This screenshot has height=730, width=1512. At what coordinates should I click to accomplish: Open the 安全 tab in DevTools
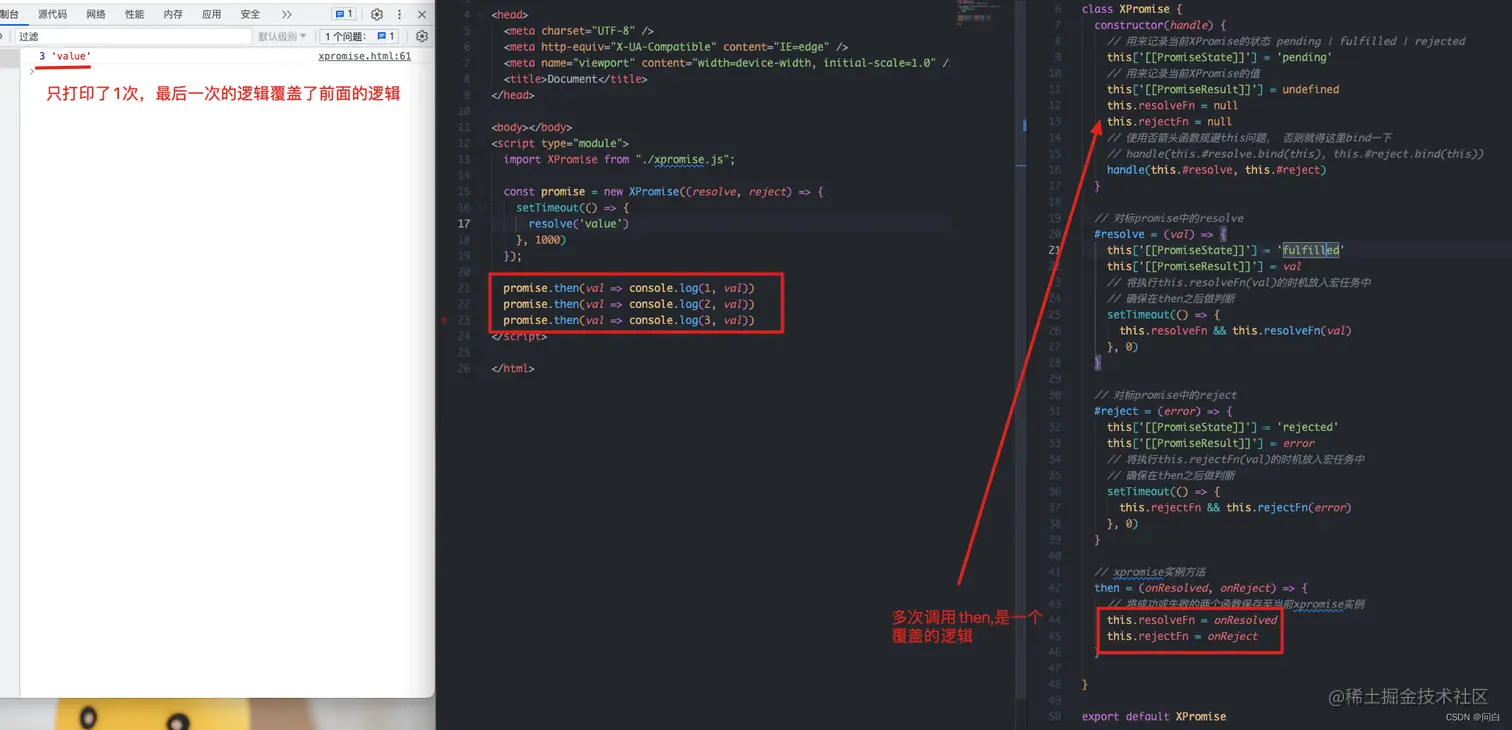pyautogui.click(x=250, y=14)
